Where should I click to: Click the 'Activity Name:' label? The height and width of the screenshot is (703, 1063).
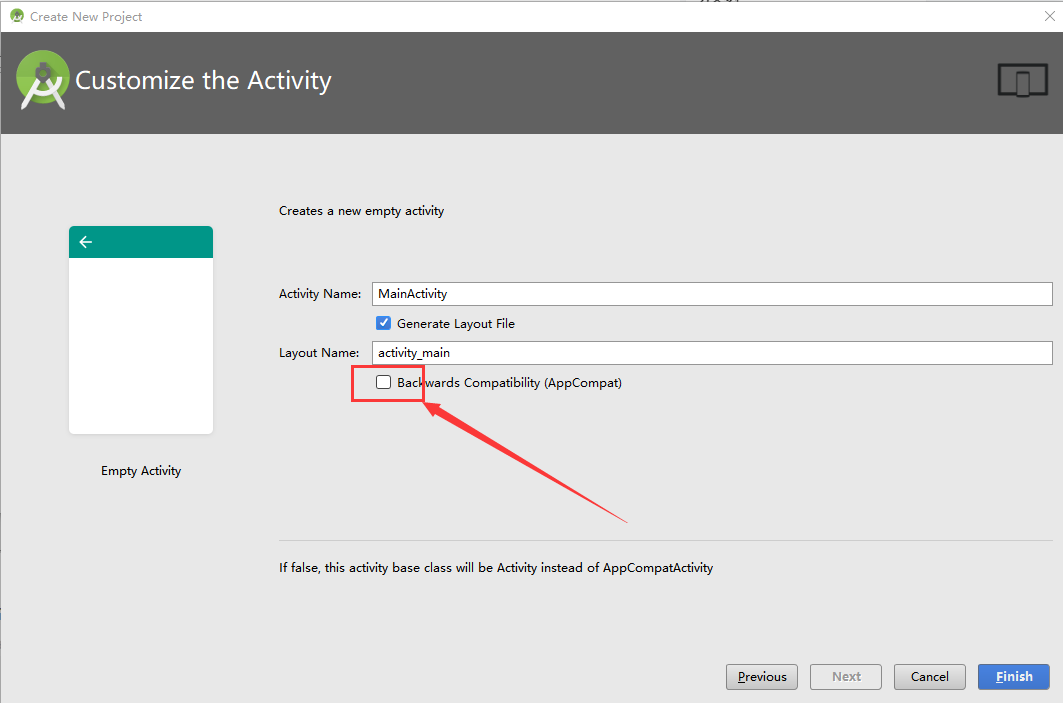pyautogui.click(x=320, y=294)
